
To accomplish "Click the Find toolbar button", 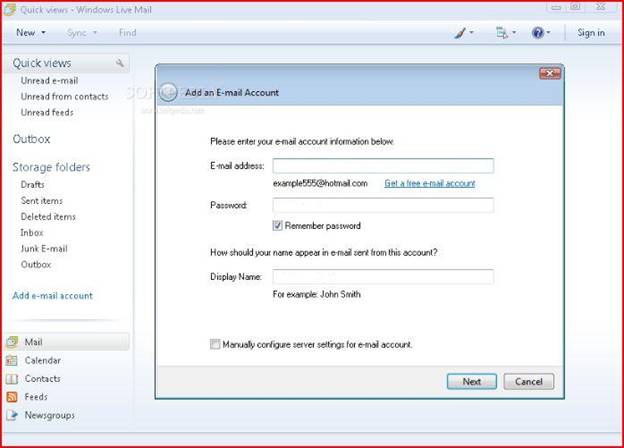I will [127, 33].
